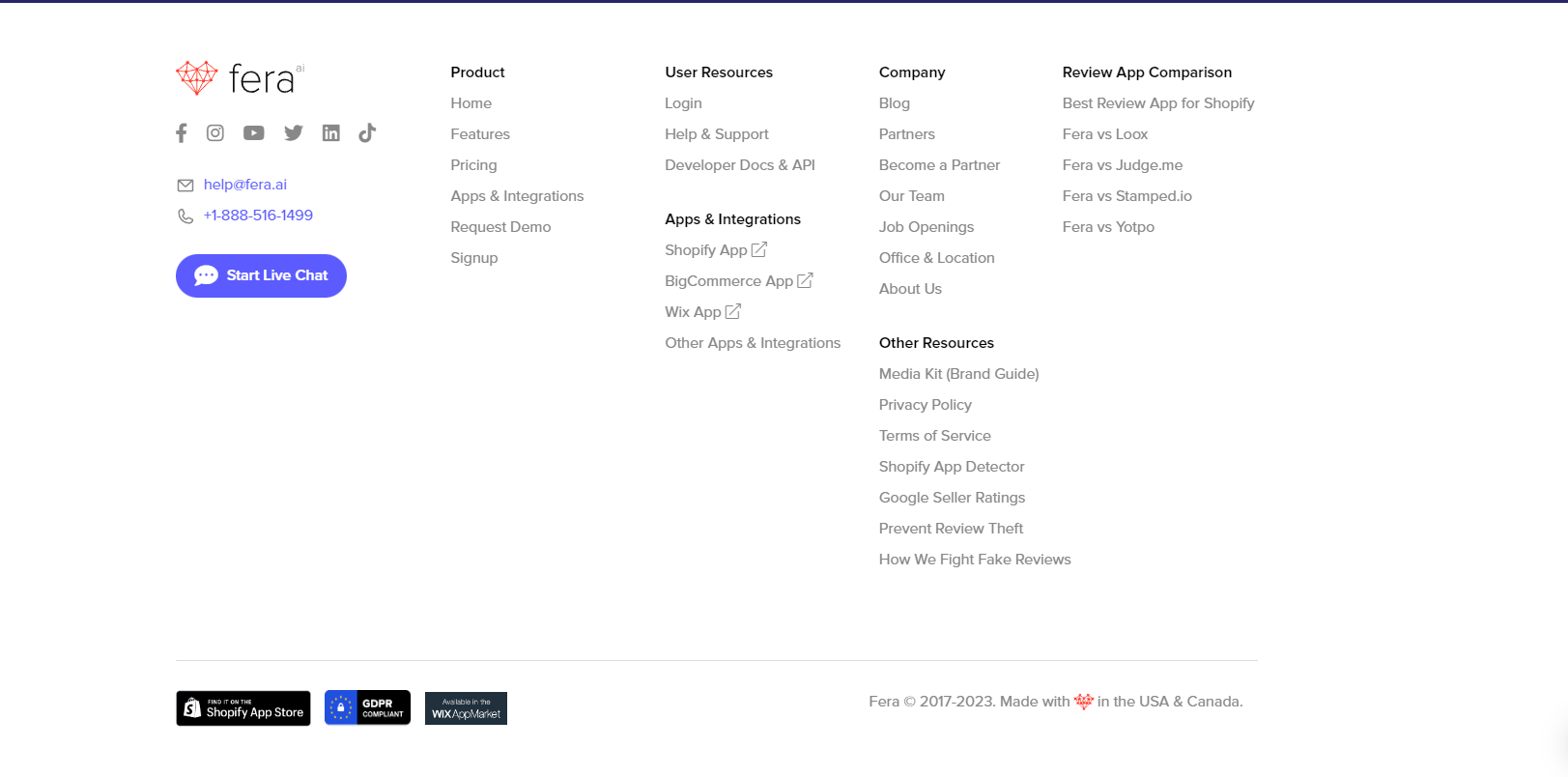Click the Product column heading
Viewport: 1568px width, 777px height.
pos(477,72)
